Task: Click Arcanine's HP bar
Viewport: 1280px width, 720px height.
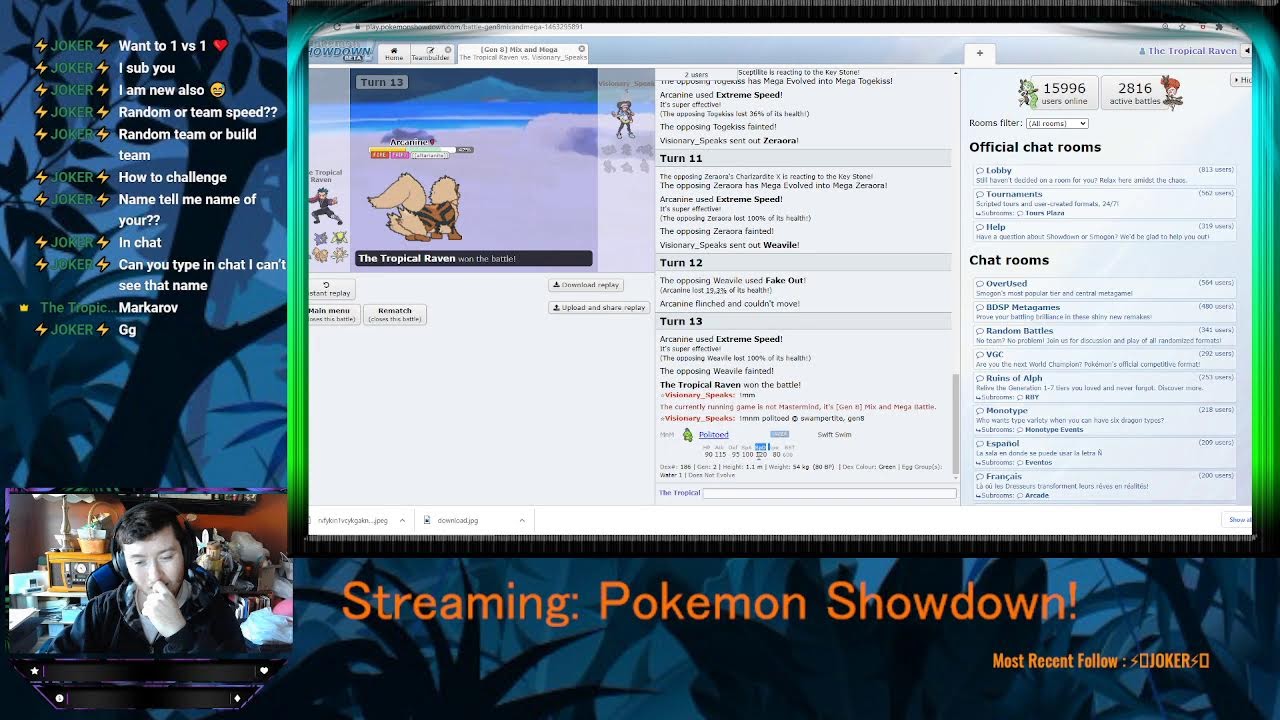Action: coord(420,150)
